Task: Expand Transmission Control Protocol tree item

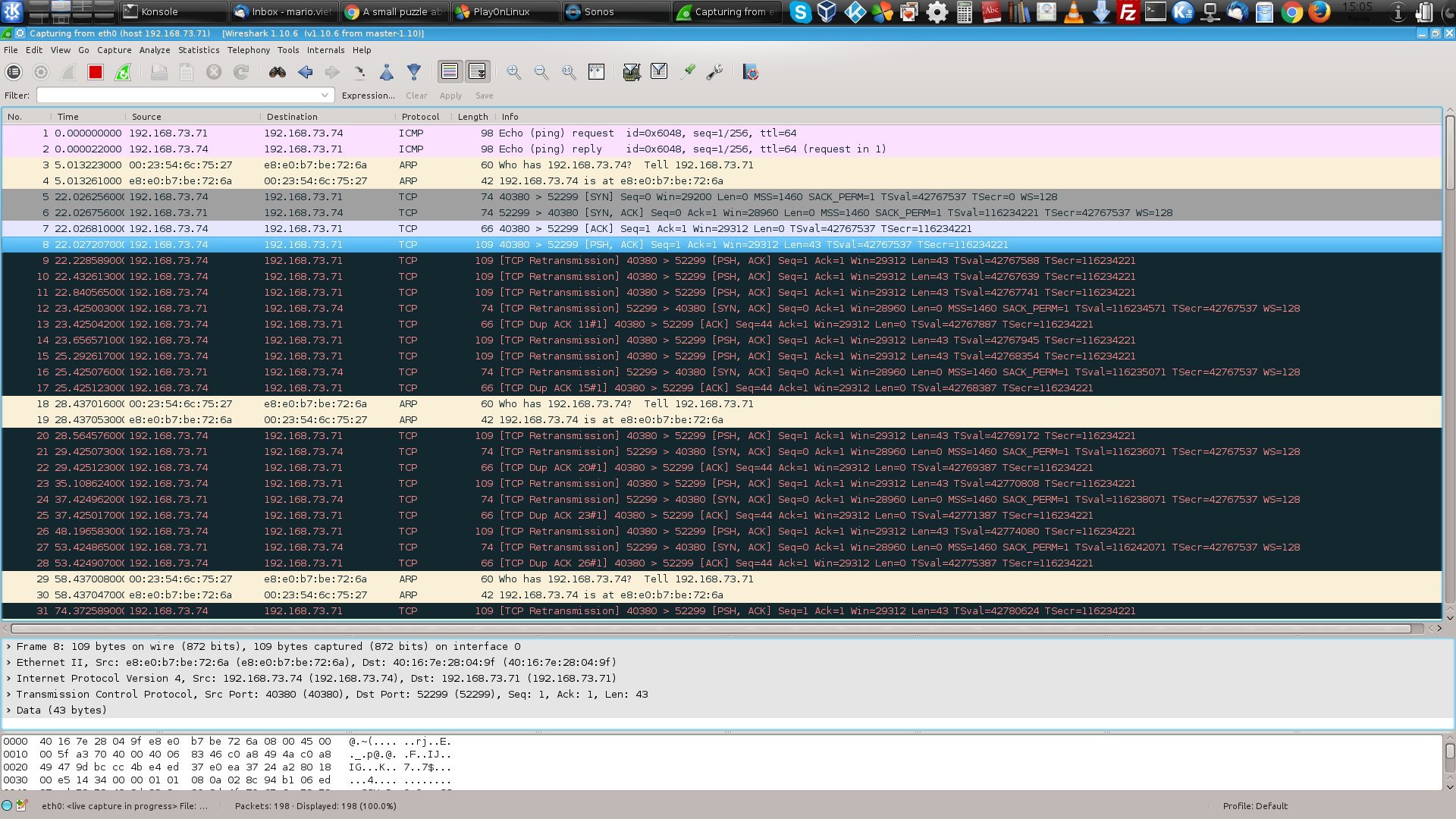Action: tap(9, 695)
